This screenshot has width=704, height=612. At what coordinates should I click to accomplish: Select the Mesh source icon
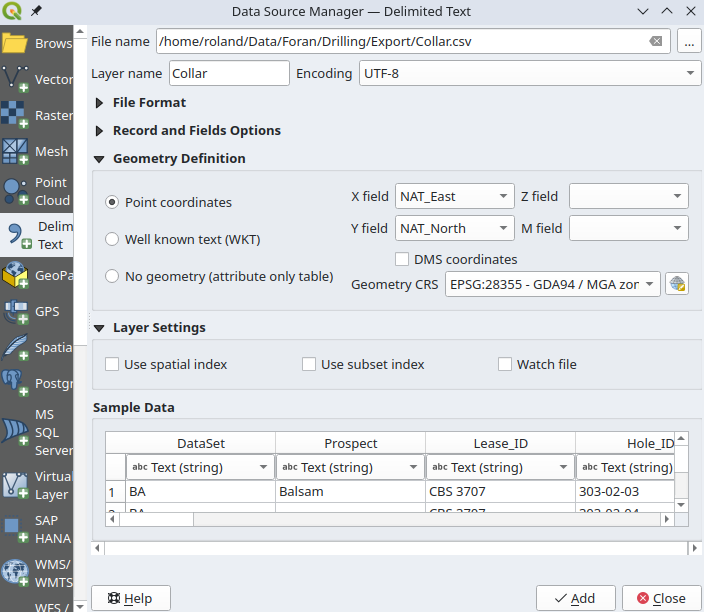tap(15, 151)
